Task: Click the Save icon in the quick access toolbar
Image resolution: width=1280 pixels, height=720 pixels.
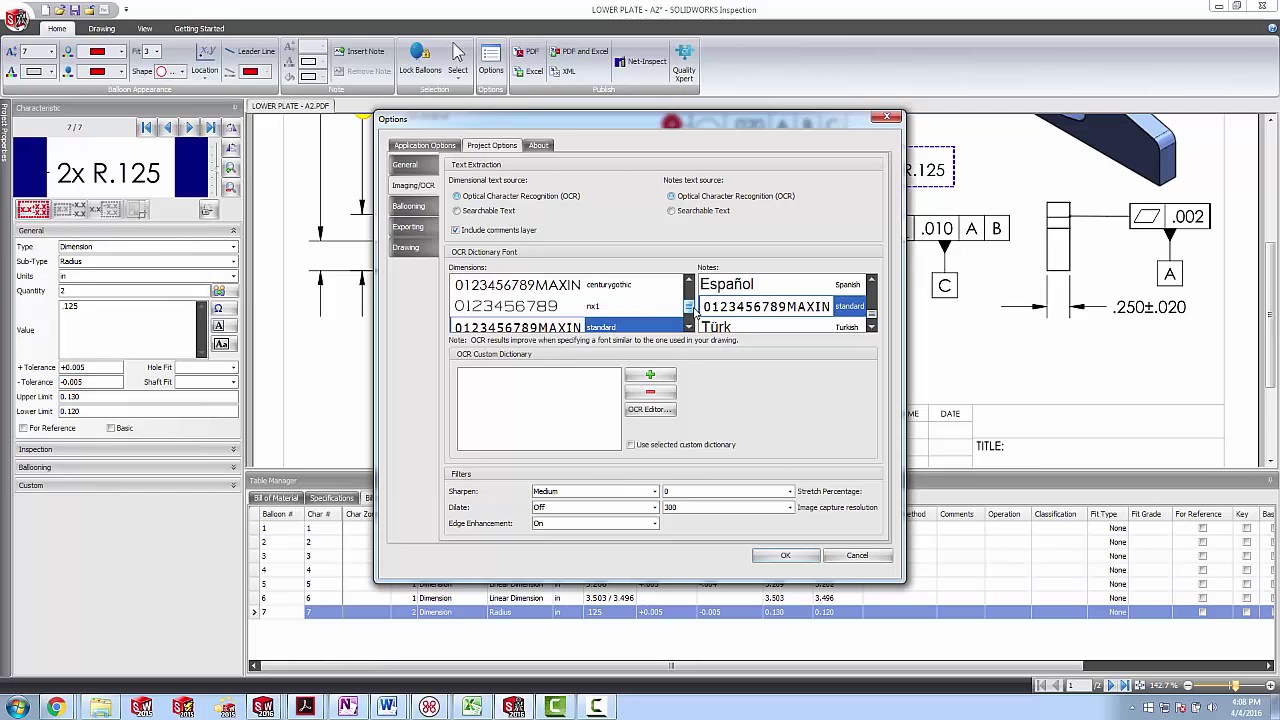Action: point(75,9)
